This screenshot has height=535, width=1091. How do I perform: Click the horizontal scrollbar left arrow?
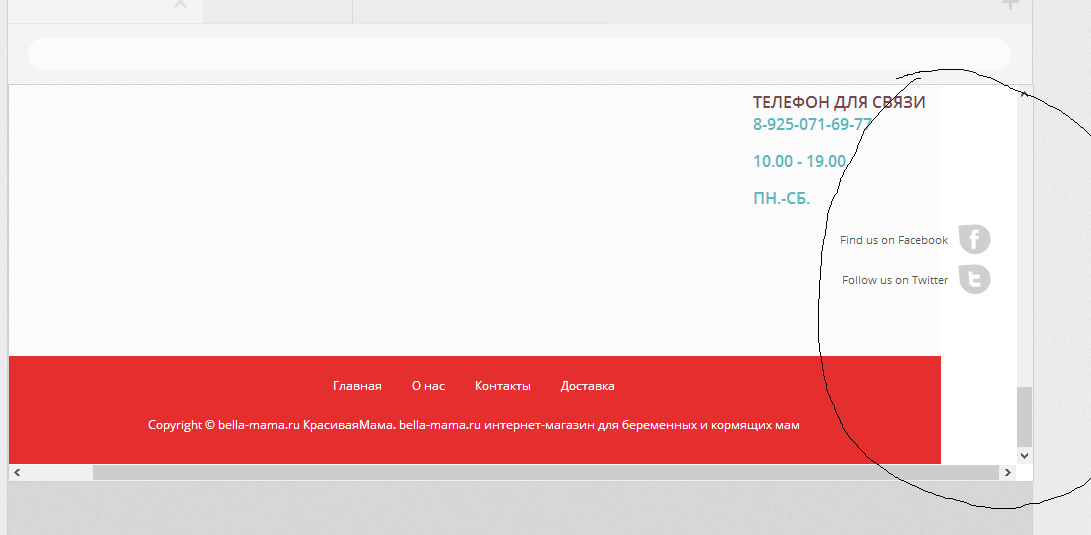17,472
